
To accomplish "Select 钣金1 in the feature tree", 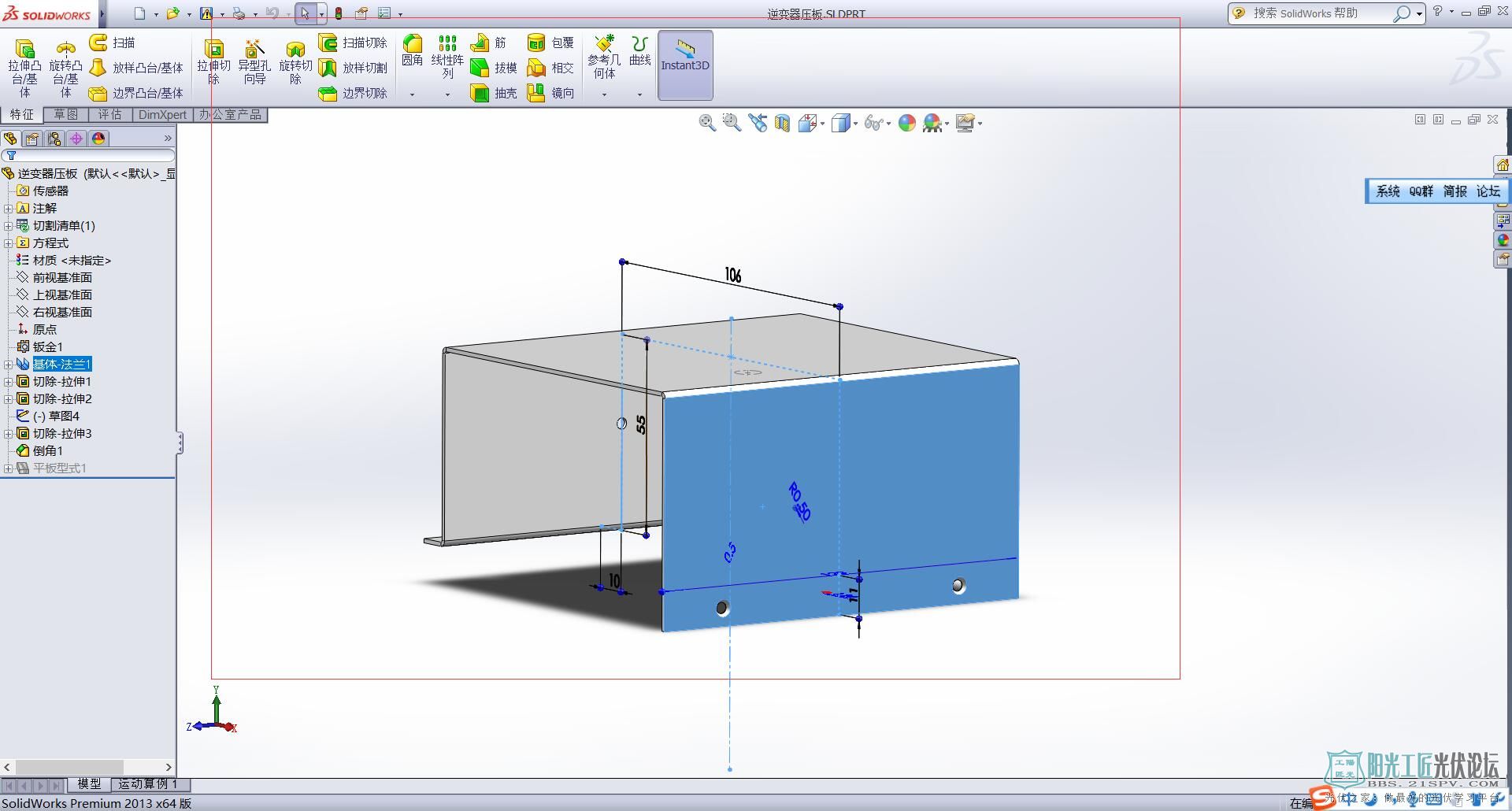I will (47, 347).
